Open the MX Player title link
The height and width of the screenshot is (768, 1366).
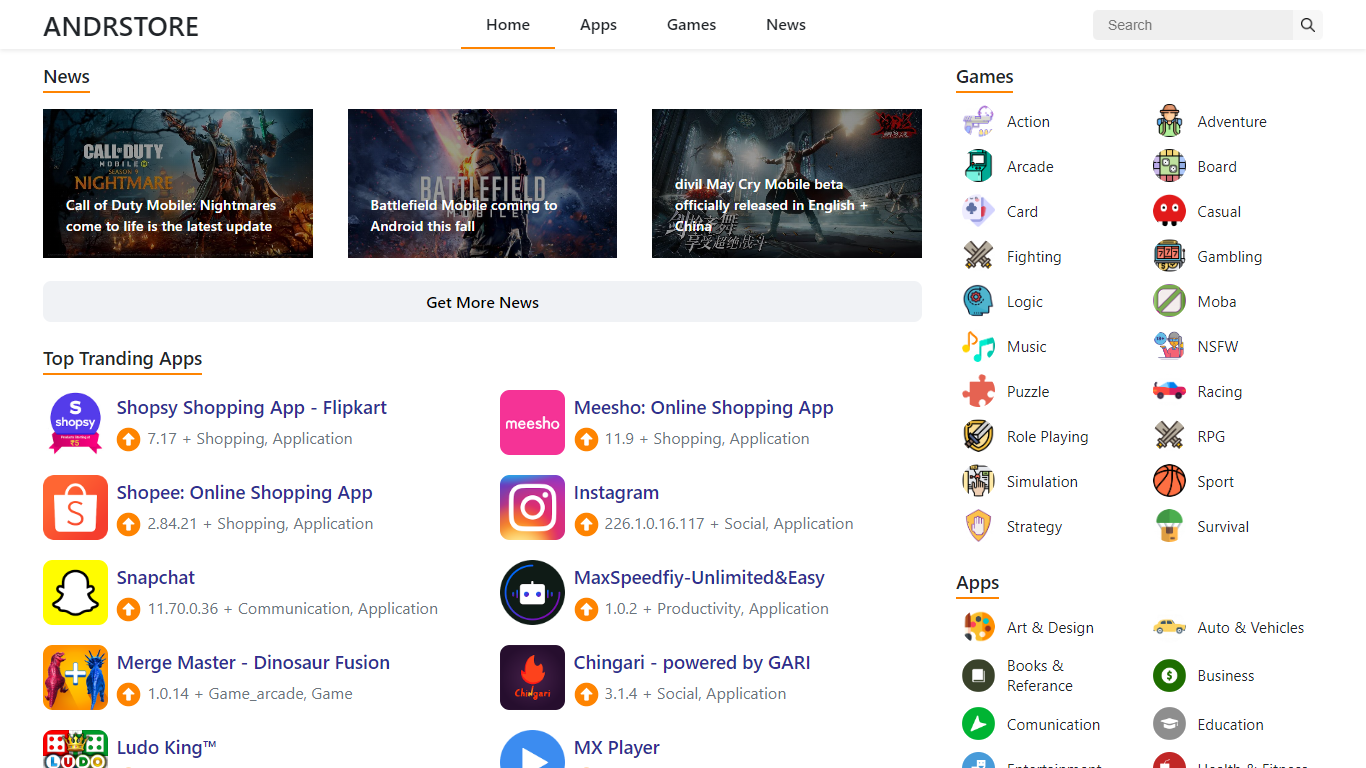[x=617, y=747]
